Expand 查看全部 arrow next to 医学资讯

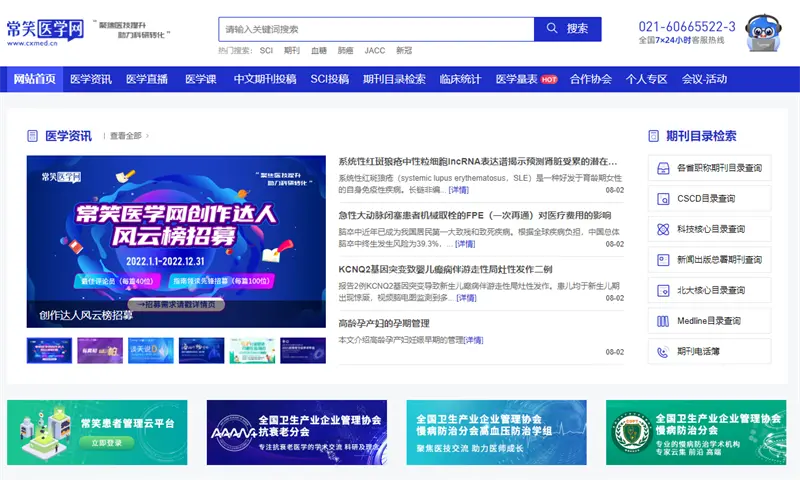pos(146,136)
